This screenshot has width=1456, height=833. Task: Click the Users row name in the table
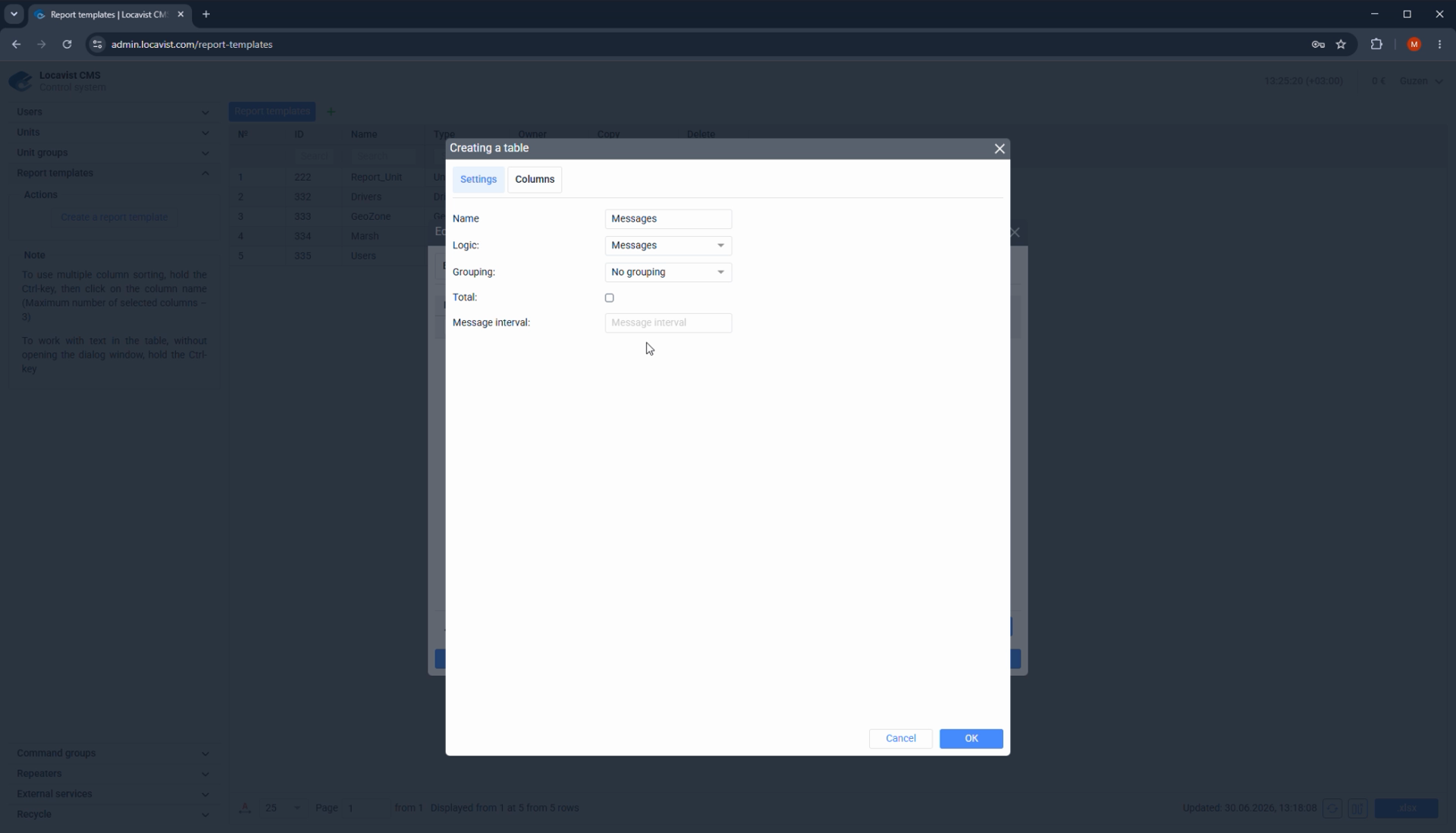point(363,256)
